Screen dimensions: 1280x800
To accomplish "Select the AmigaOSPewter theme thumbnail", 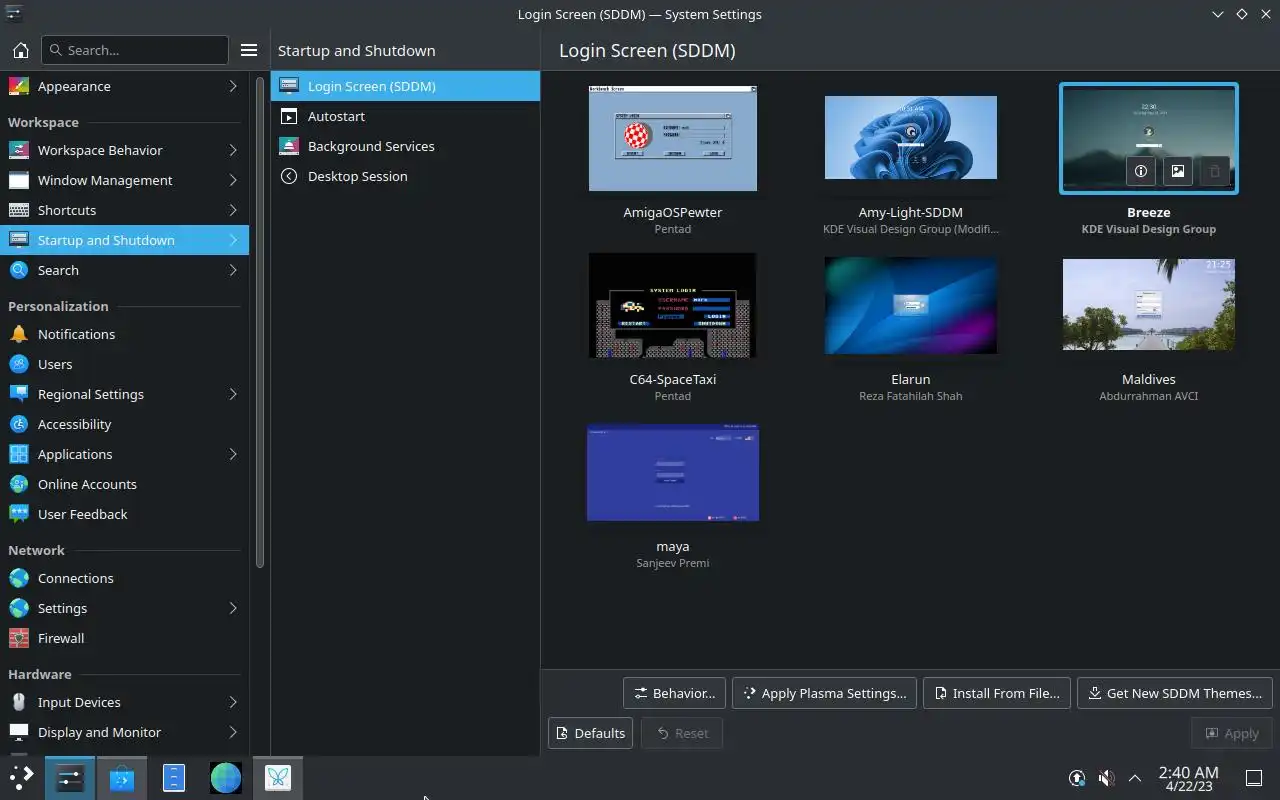I will [x=673, y=138].
